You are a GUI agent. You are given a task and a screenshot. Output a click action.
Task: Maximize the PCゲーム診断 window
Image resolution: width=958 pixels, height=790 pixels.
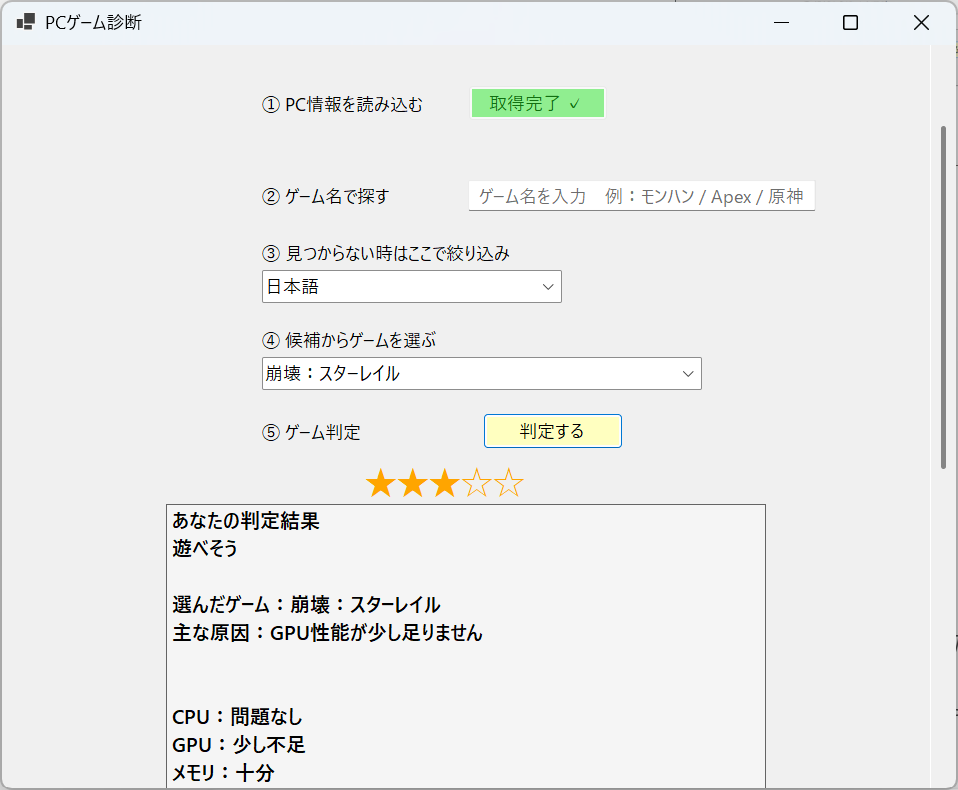850,23
